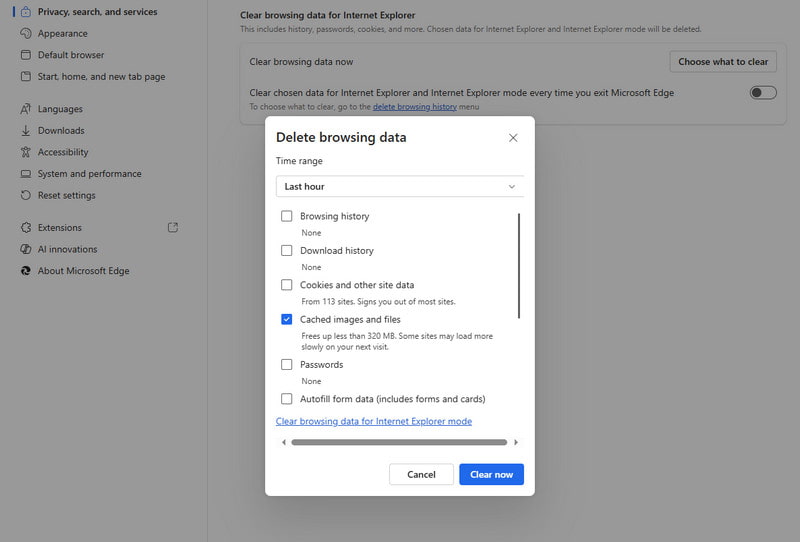
Task: Select Languages in the settings sidebar
Action: pos(60,109)
